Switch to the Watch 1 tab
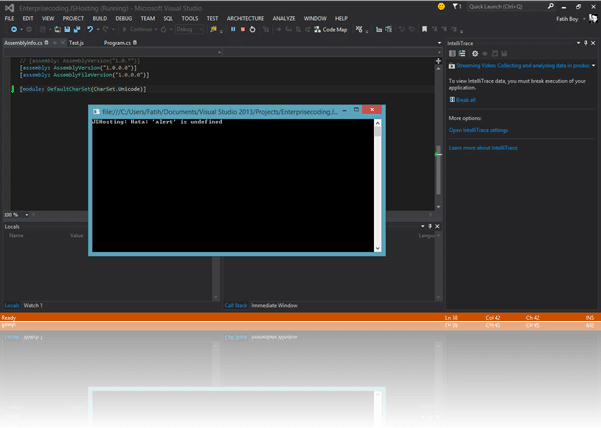 pos(33,305)
